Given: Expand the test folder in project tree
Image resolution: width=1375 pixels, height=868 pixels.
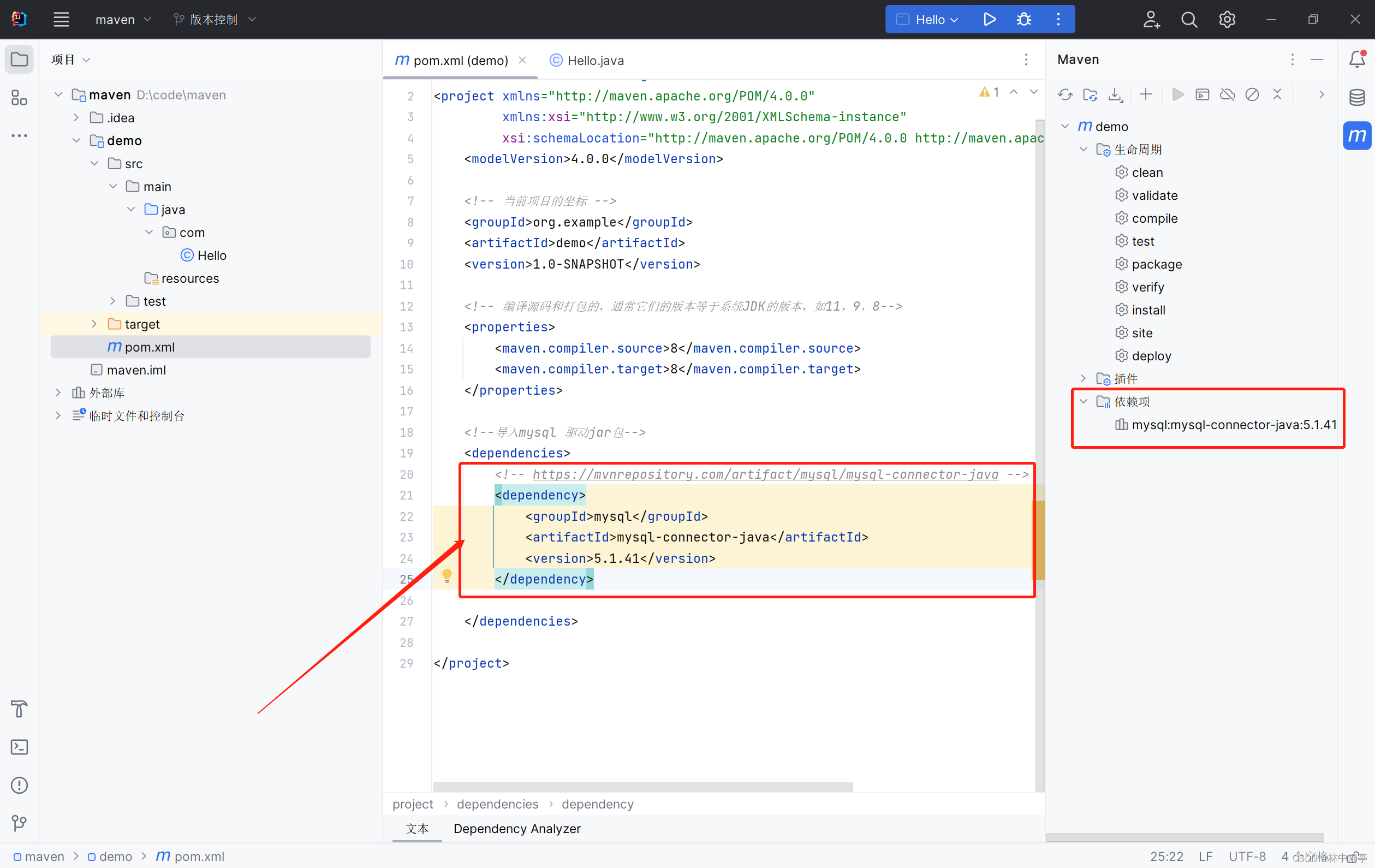Looking at the screenshot, I should 112,301.
